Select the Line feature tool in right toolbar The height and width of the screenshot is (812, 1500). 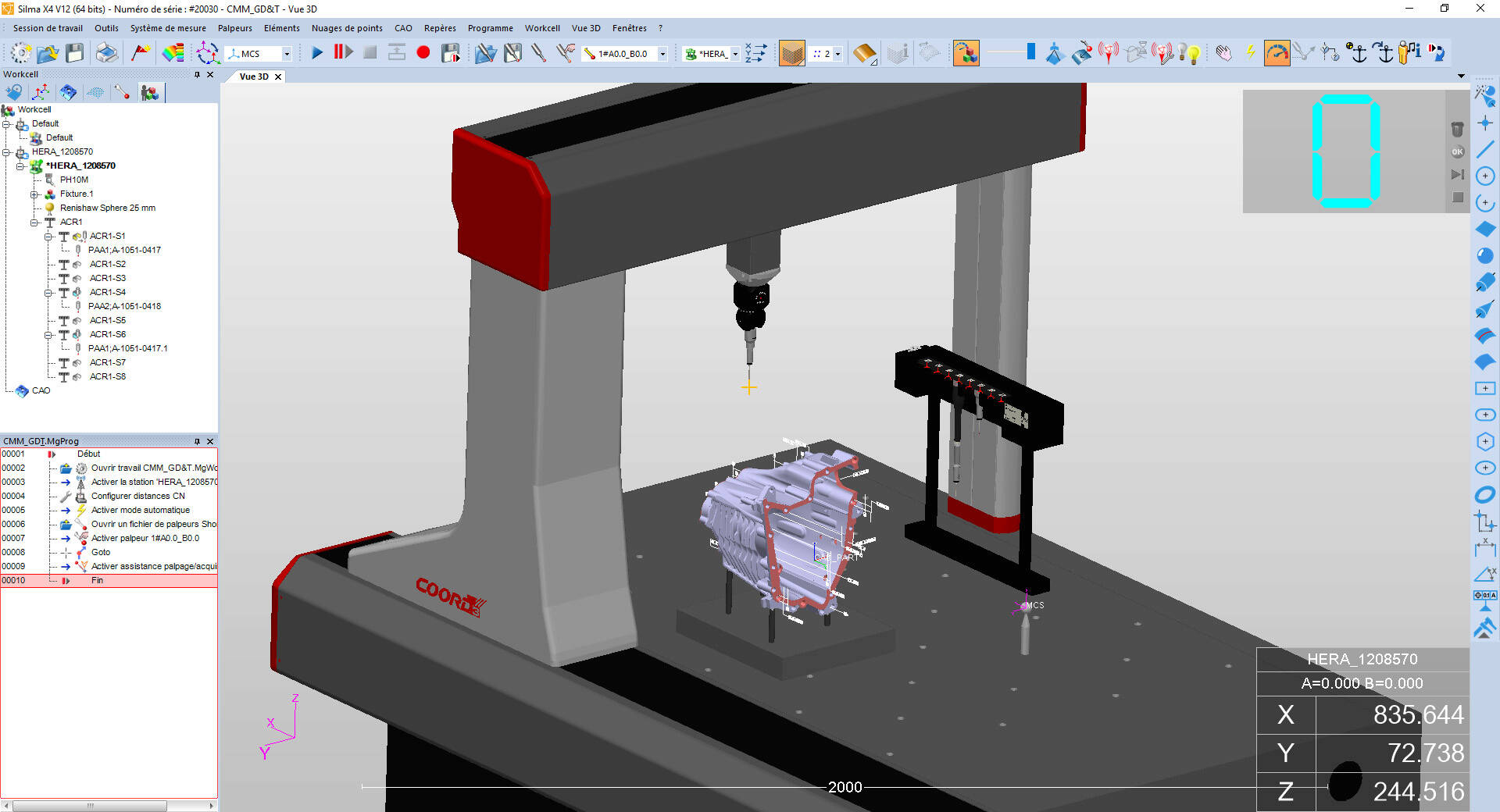coord(1485,149)
